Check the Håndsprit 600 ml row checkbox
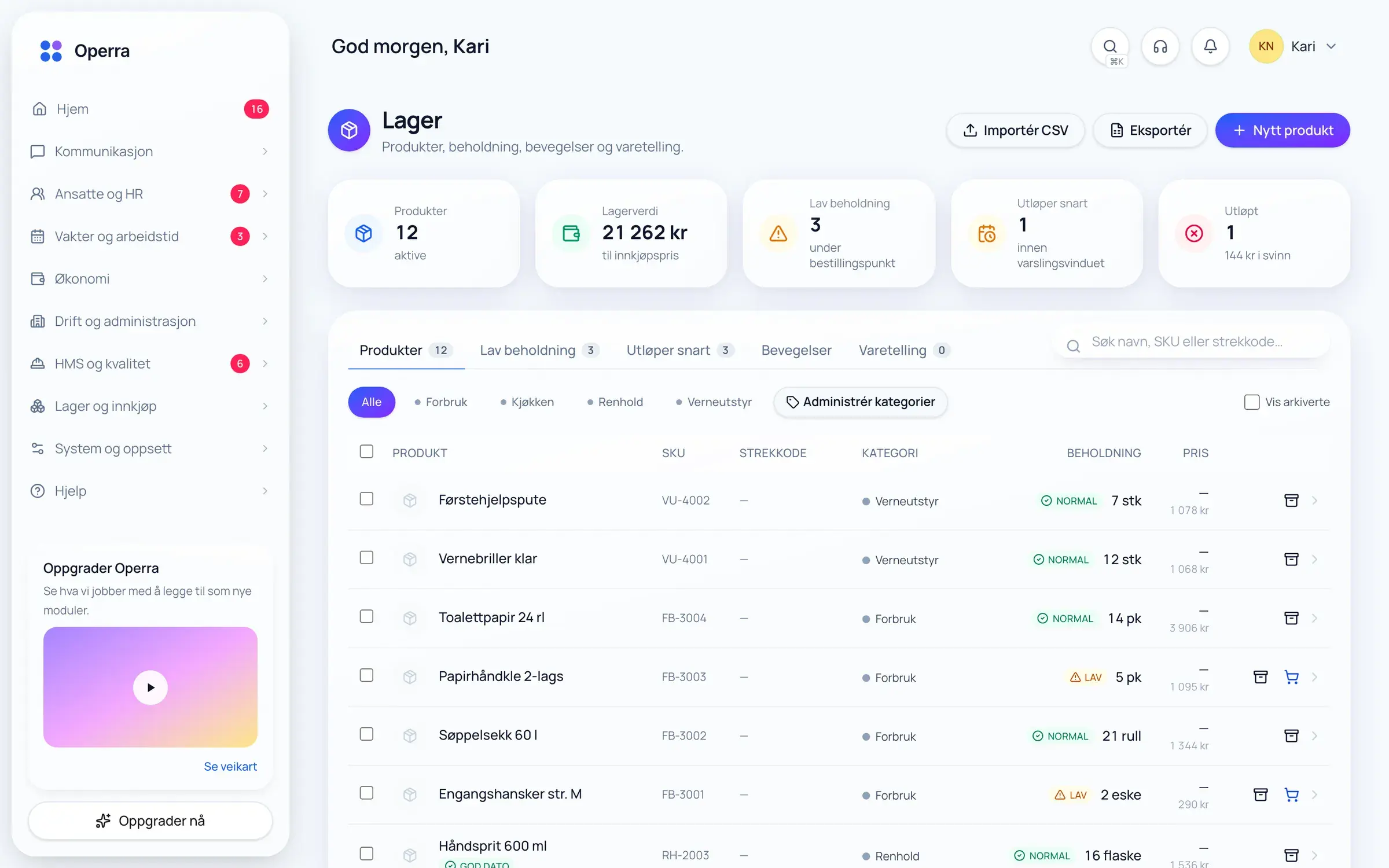Screen dimensions: 1389x868 pos(366,854)
